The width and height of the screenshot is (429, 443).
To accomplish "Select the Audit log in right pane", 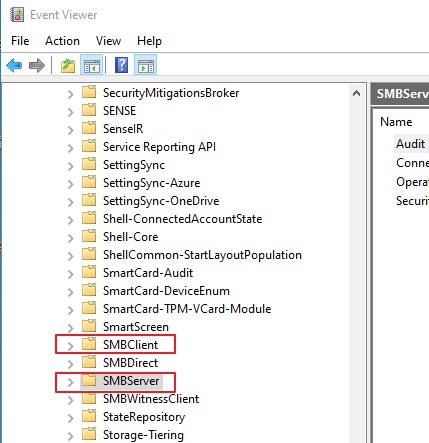I will 411,144.
